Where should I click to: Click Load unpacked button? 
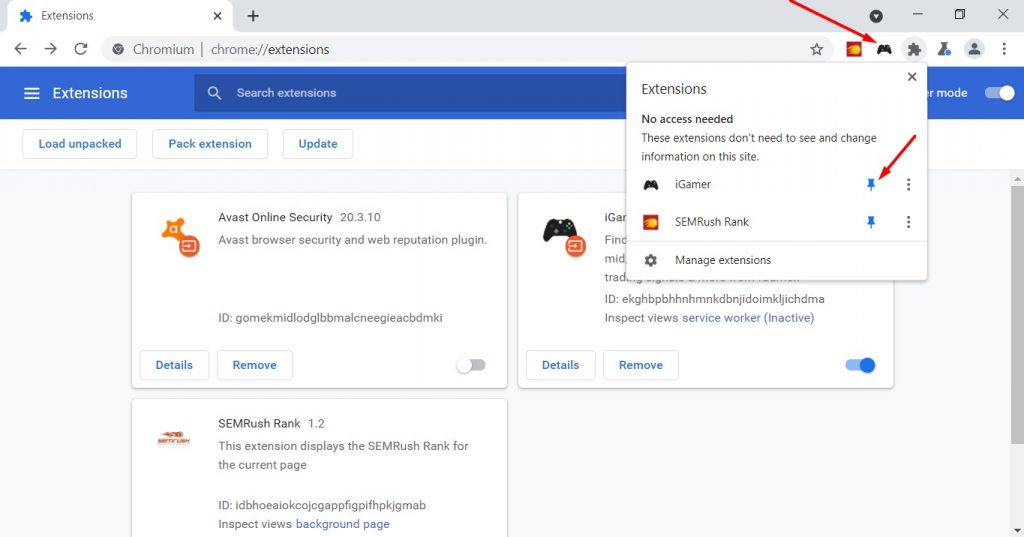(x=80, y=144)
